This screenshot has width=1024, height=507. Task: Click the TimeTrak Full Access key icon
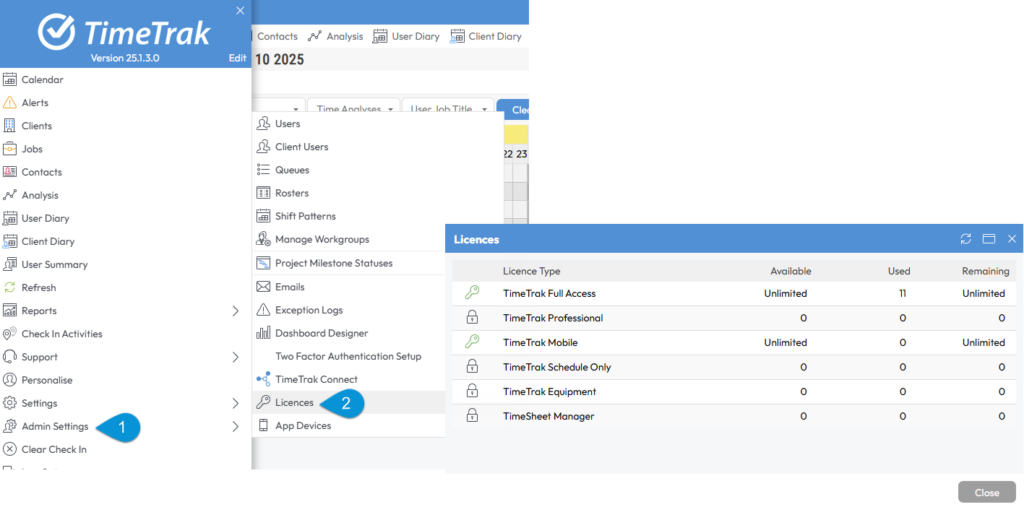click(x=472, y=293)
